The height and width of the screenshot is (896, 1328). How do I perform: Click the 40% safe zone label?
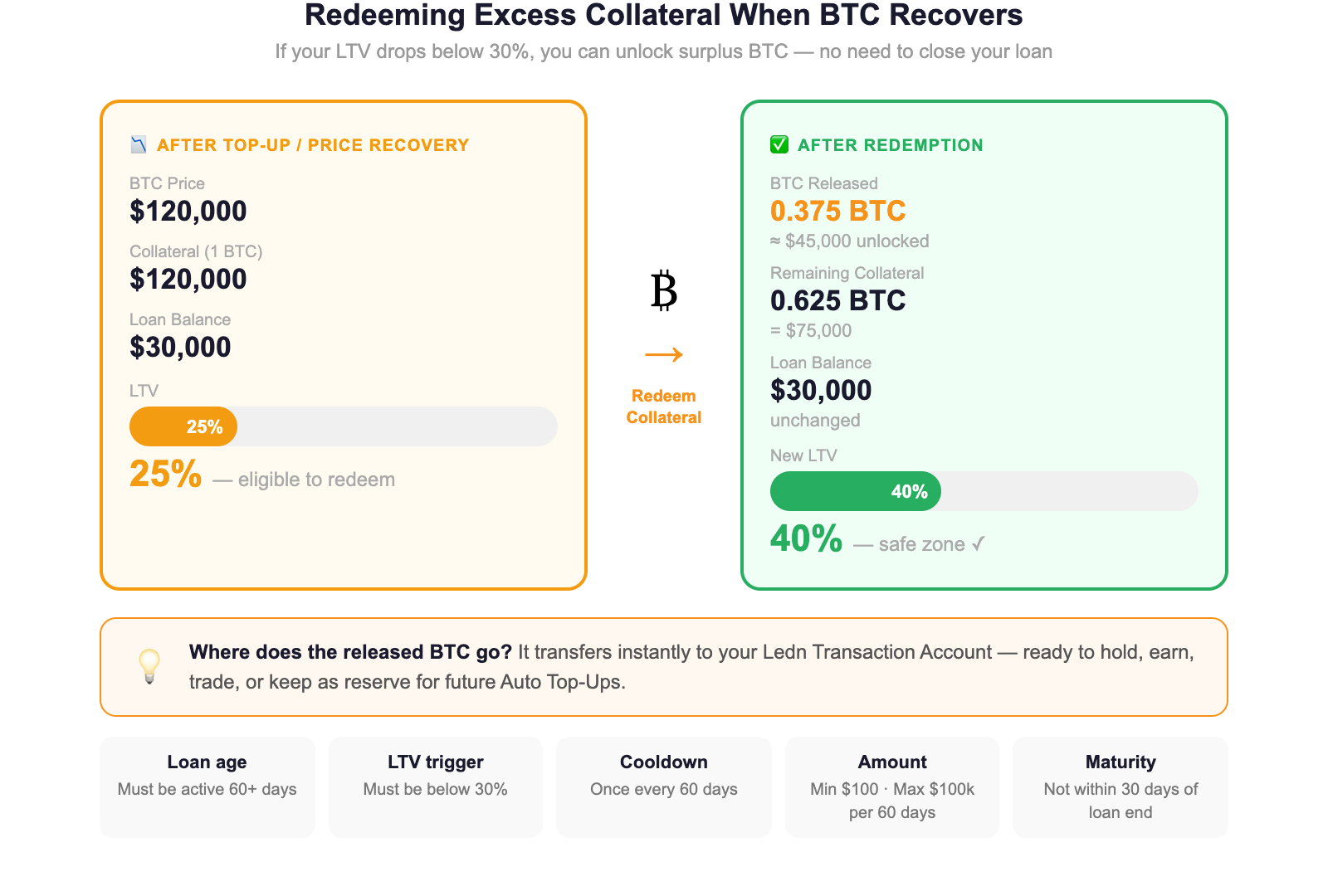tap(878, 539)
